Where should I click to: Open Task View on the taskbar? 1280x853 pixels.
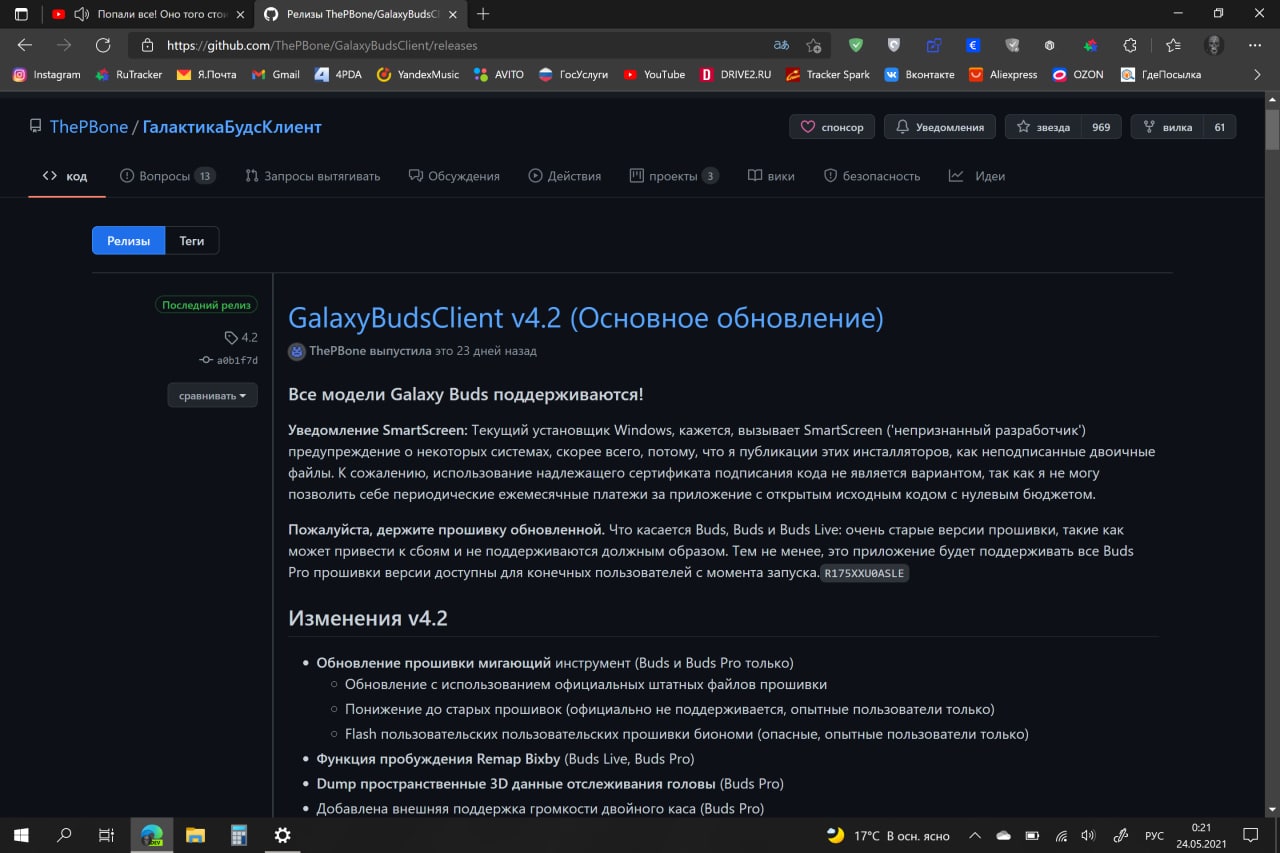(x=107, y=834)
